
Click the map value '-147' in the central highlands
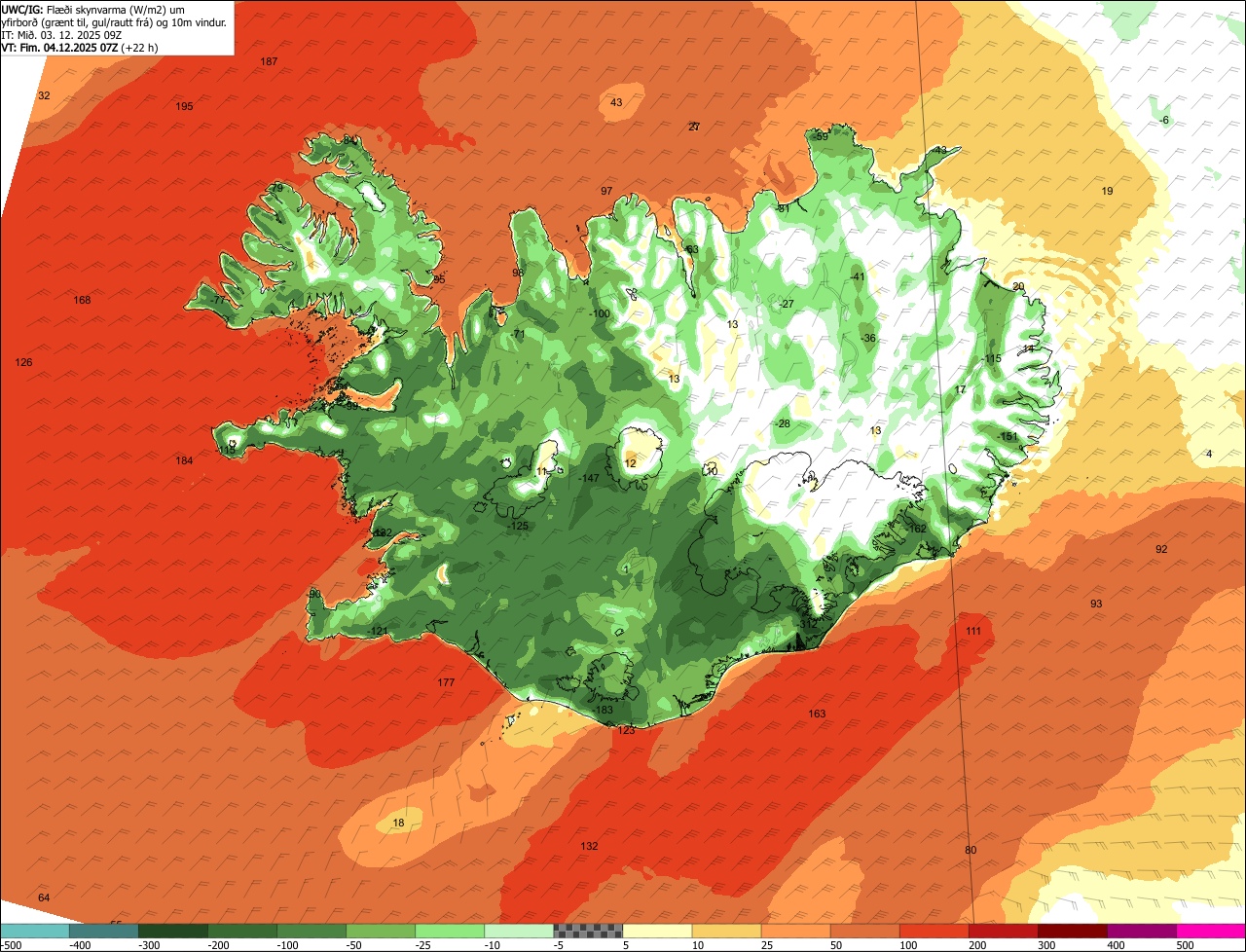(588, 478)
